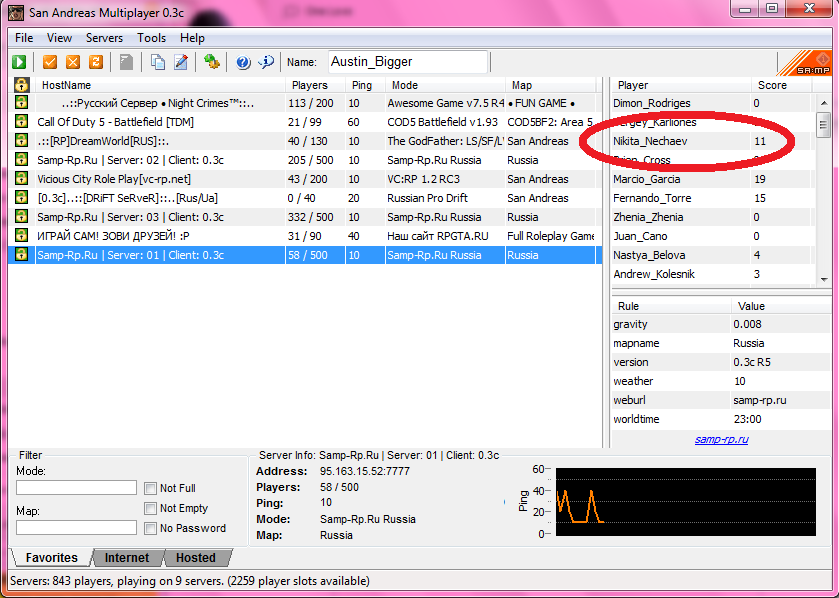Click the green Connect play icon
Image resolution: width=839 pixels, height=598 pixels.
(19, 62)
